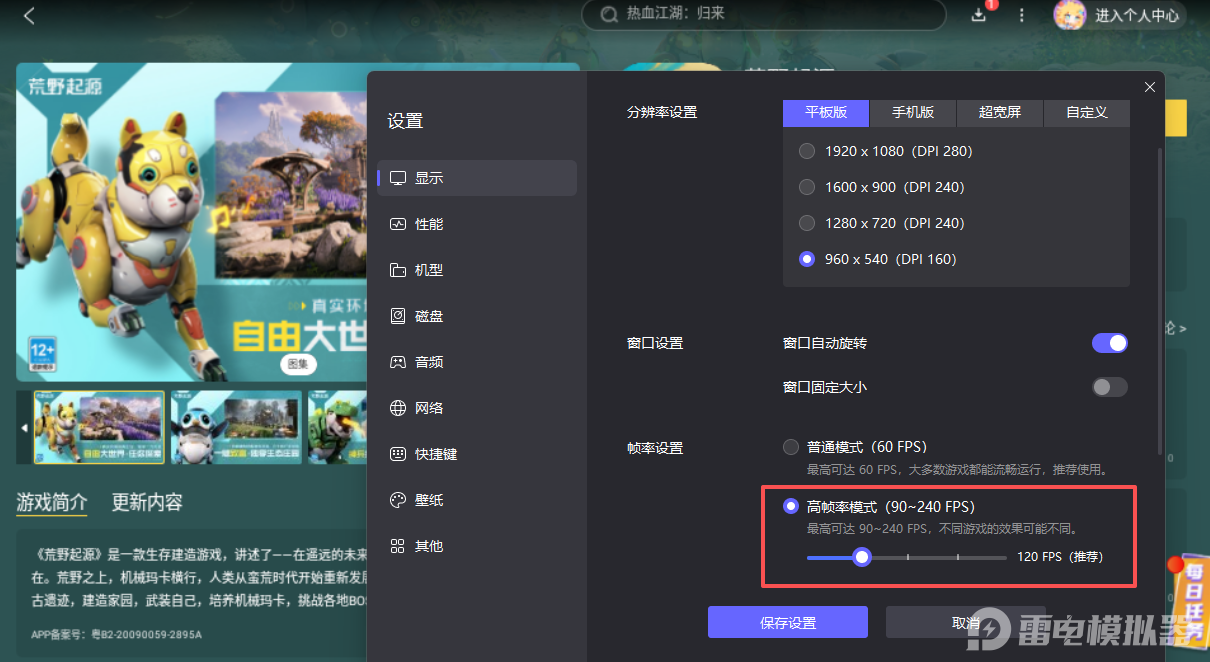Click the large 荒野起源 banner image
1210x662 pixels.
click(x=192, y=222)
